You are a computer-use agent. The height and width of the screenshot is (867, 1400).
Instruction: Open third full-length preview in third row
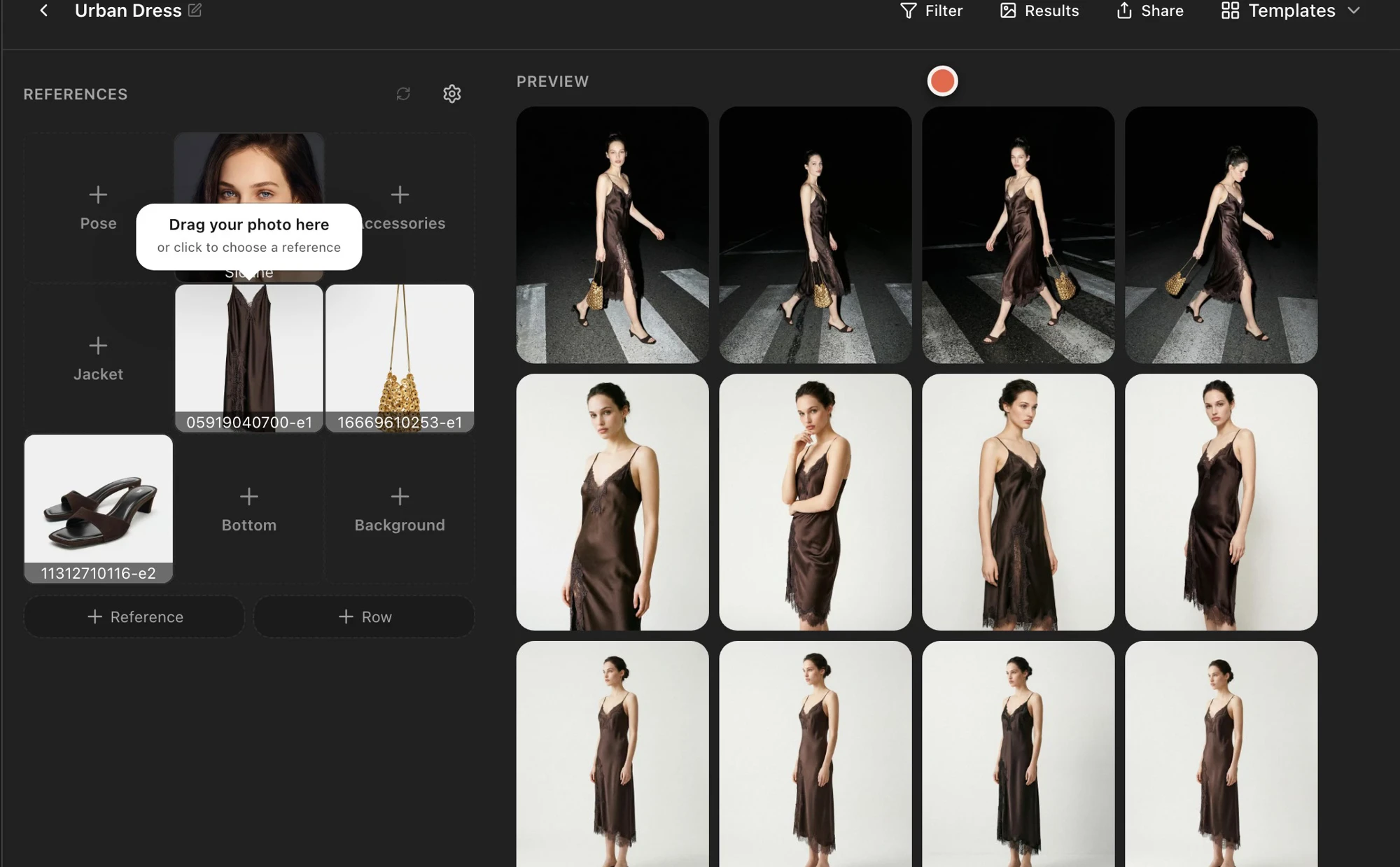click(1018, 754)
